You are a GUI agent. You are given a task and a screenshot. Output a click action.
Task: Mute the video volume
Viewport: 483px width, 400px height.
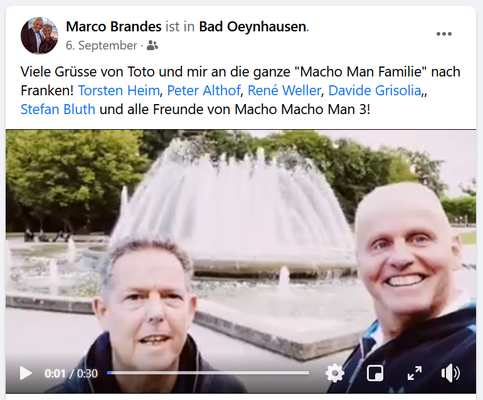[450, 373]
